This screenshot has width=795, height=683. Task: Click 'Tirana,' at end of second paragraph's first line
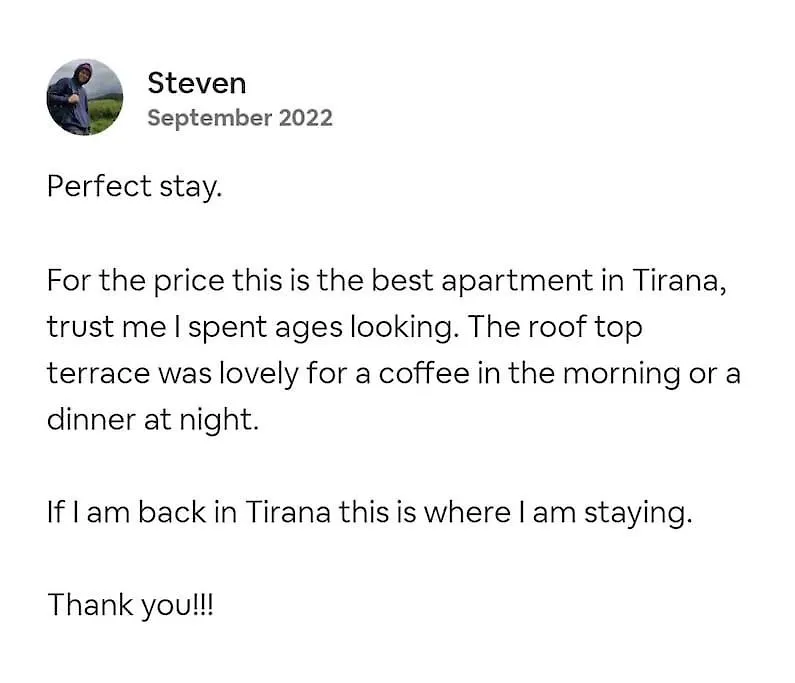click(x=679, y=280)
